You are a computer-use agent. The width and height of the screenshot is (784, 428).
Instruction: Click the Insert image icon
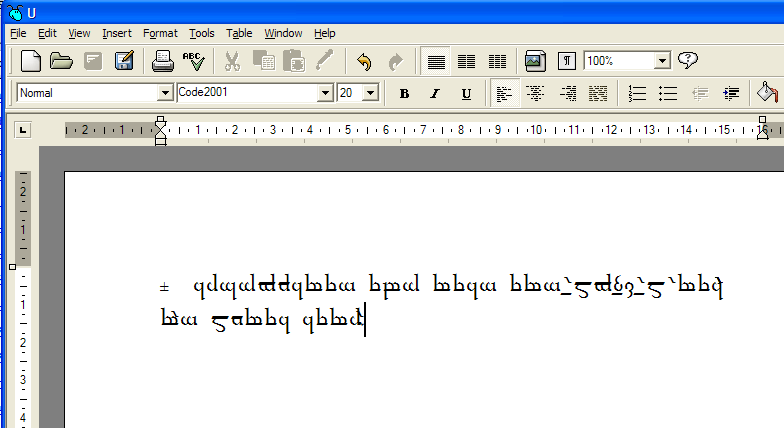(x=535, y=61)
